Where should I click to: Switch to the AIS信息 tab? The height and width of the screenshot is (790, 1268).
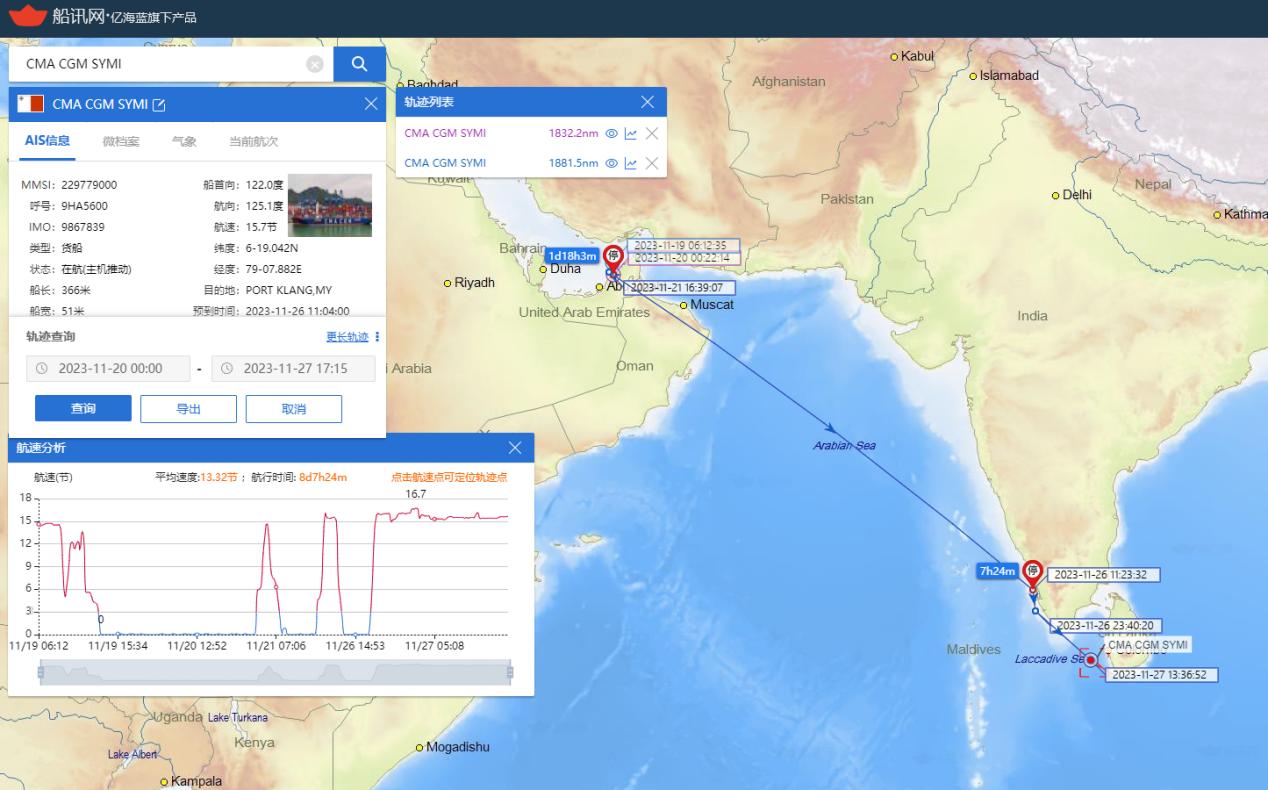coord(47,141)
